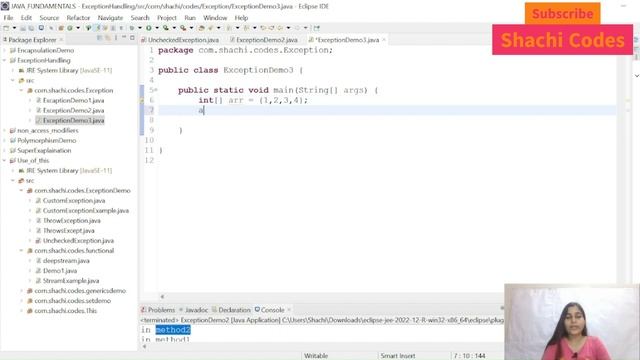640x360 pixels.
Task: Expand the PolymorphismDemo project
Action: [x=4, y=140]
